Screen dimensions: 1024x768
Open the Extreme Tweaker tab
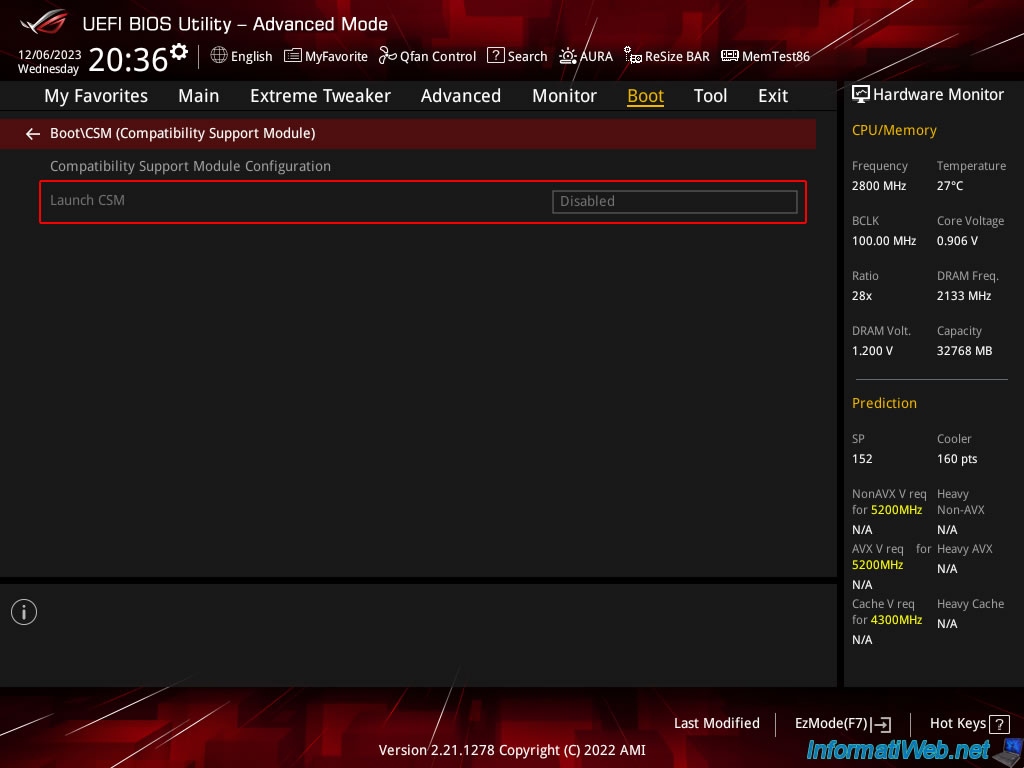click(320, 96)
